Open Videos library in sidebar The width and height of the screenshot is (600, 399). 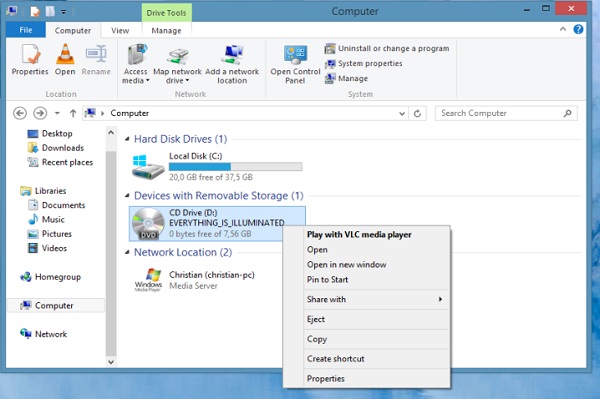[x=47, y=248]
